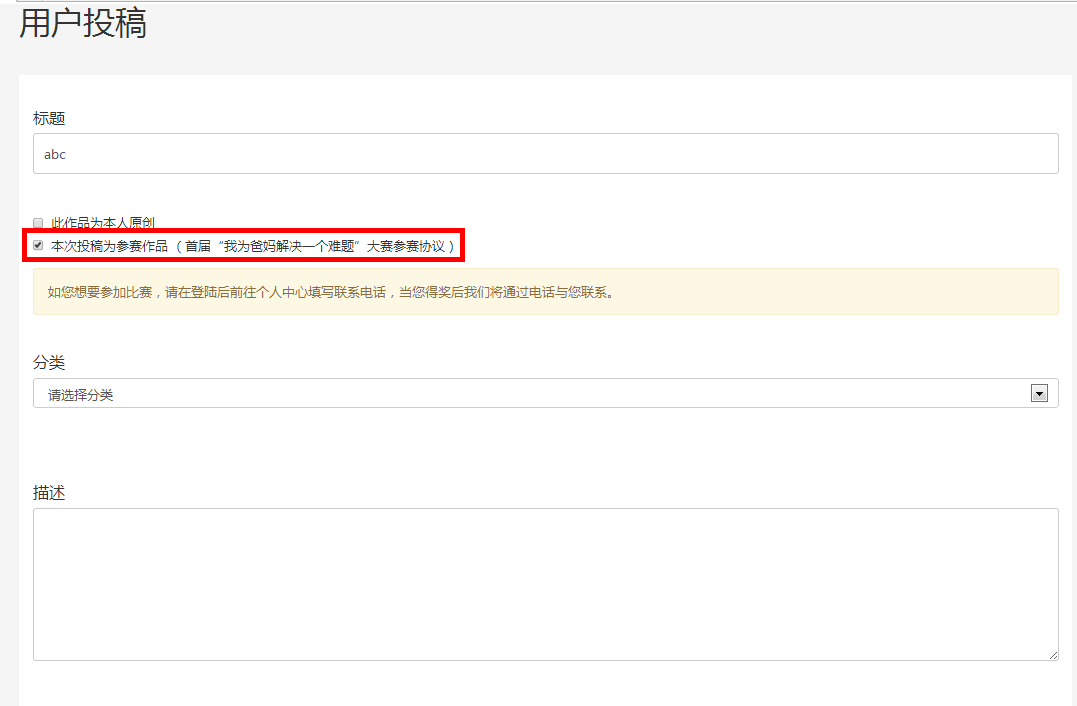Click the 此作品为本人原创 label text

pyautogui.click(x=103, y=223)
